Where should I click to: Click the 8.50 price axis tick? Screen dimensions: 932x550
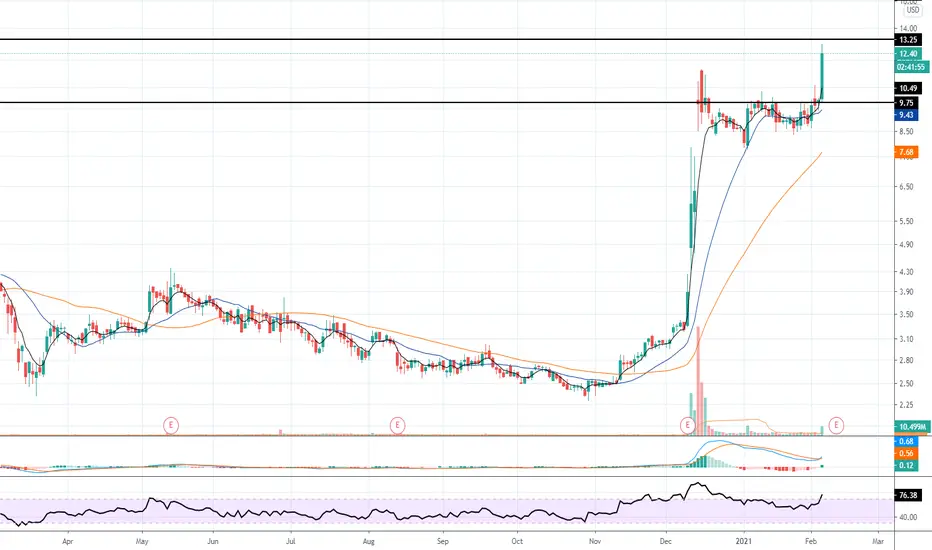906,131
